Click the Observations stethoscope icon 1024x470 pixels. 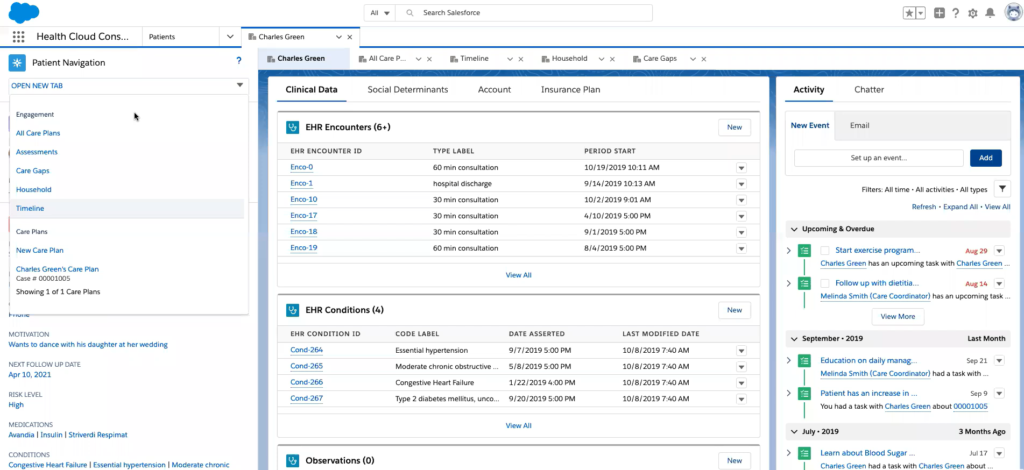point(293,460)
